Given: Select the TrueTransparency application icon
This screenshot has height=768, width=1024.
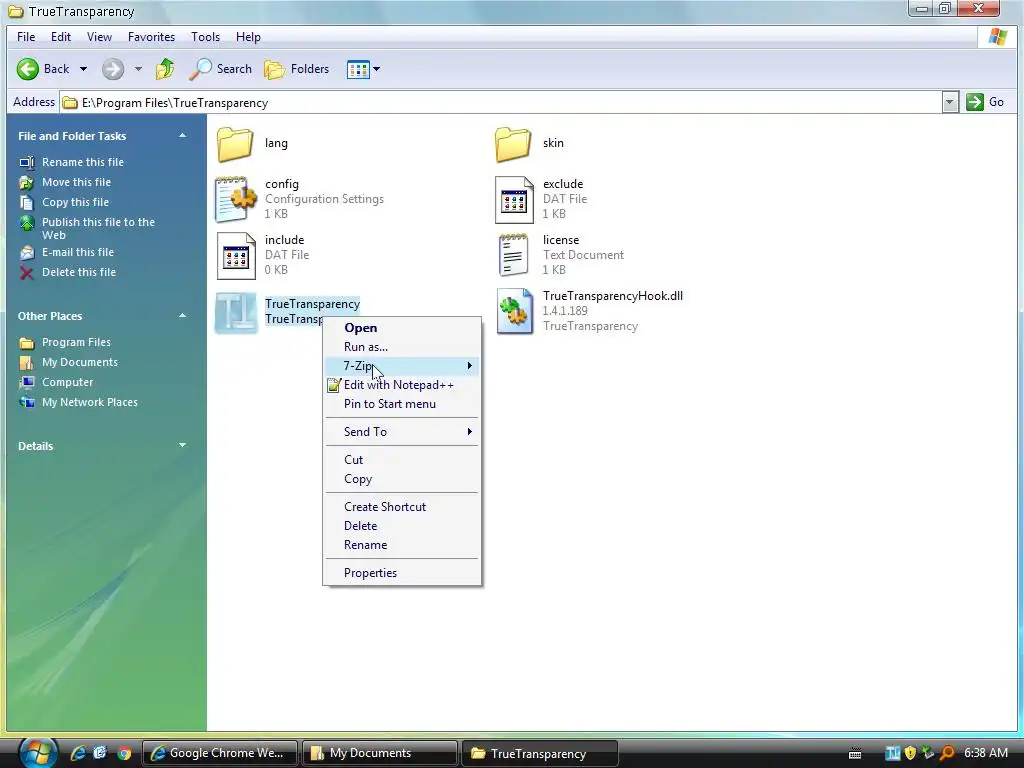Looking at the screenshot, I should pos(236,312).
